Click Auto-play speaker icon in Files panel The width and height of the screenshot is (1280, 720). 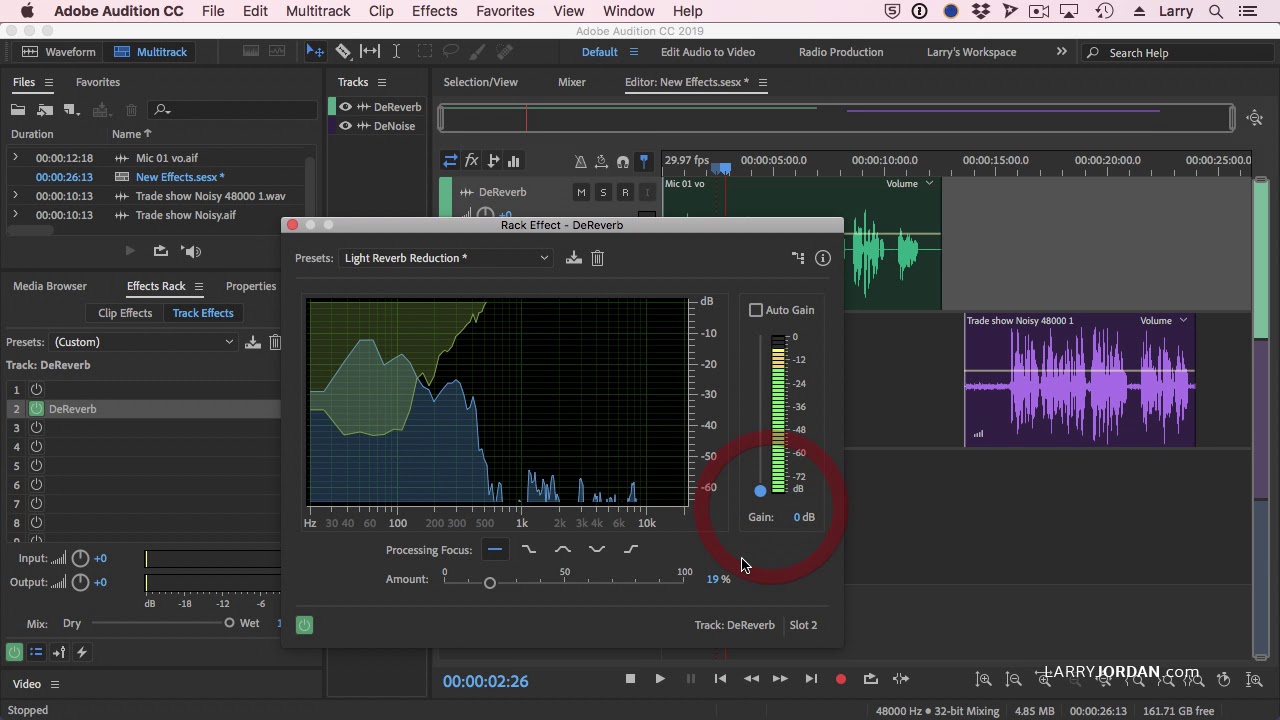(x=191, y=251)
